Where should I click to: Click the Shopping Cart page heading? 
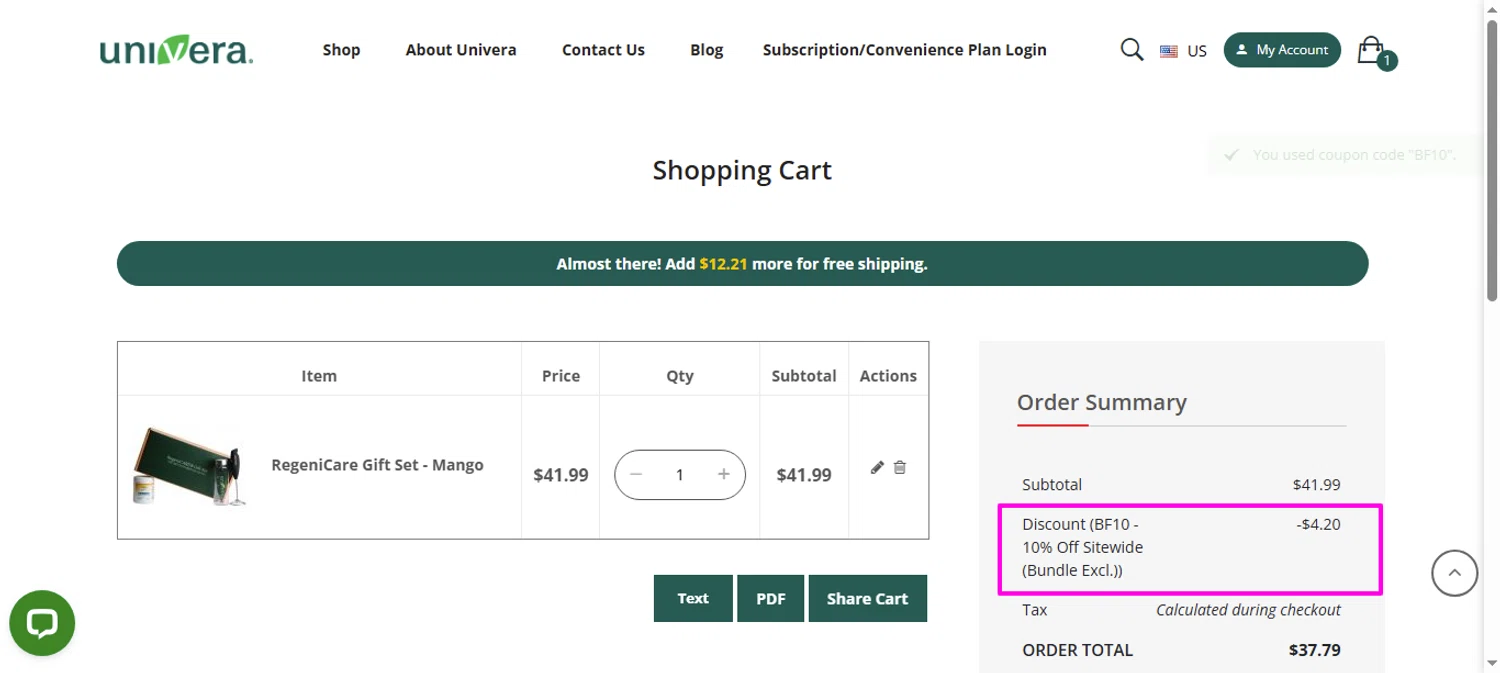pyautogui.click(x=742, y=170)
